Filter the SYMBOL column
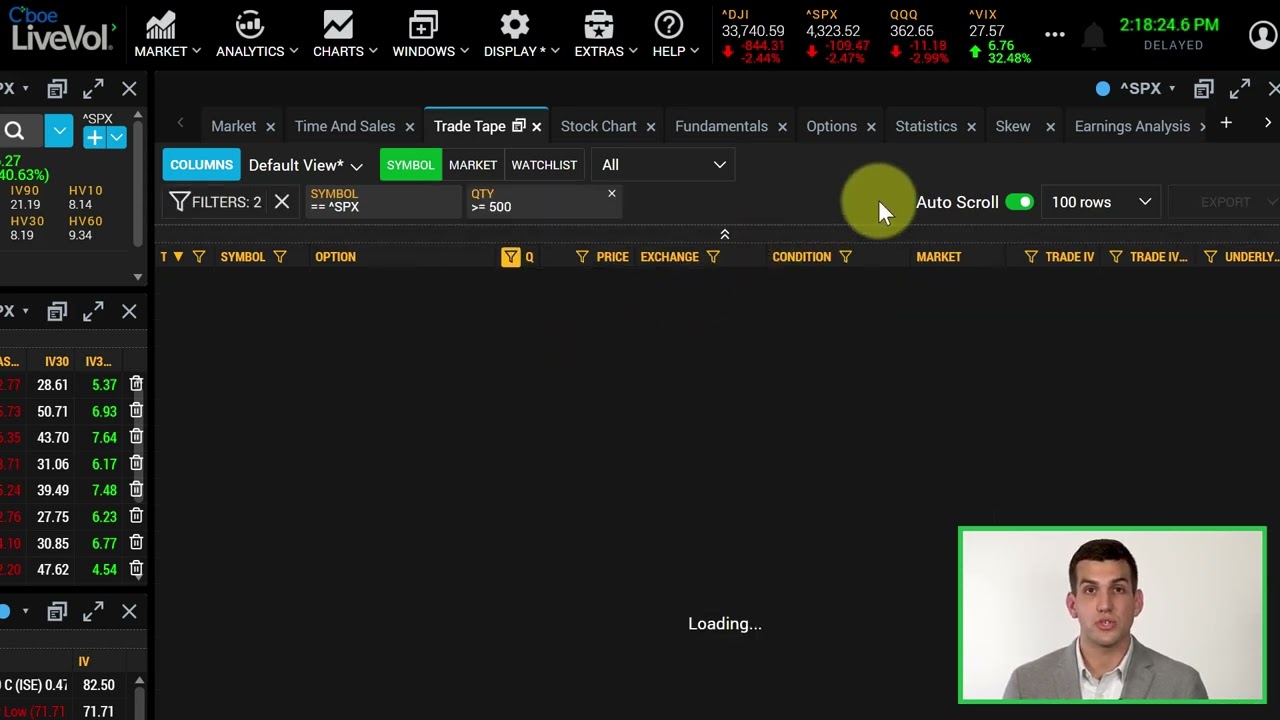The image size is (1280, 720). pyautogui.click(x=280, y=257)
